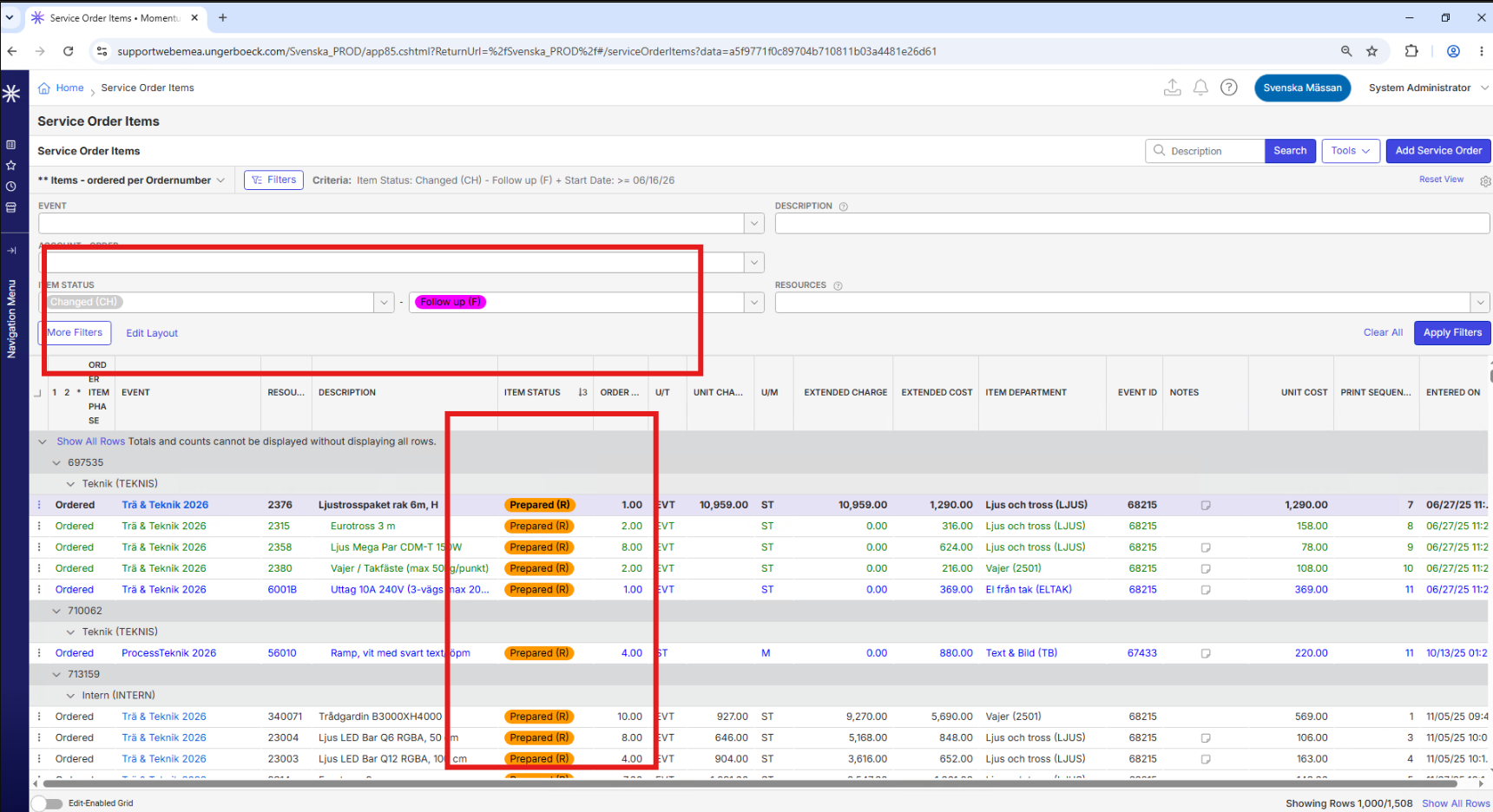Viewport: 1493px width, 812px height.
Task: Open the Changed (CH) item status dropdown
Action: (385, 302)
